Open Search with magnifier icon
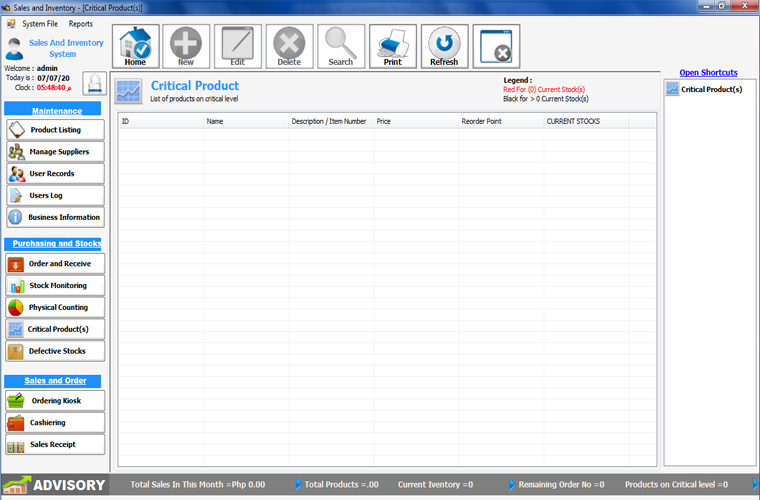 coord(341,46)
